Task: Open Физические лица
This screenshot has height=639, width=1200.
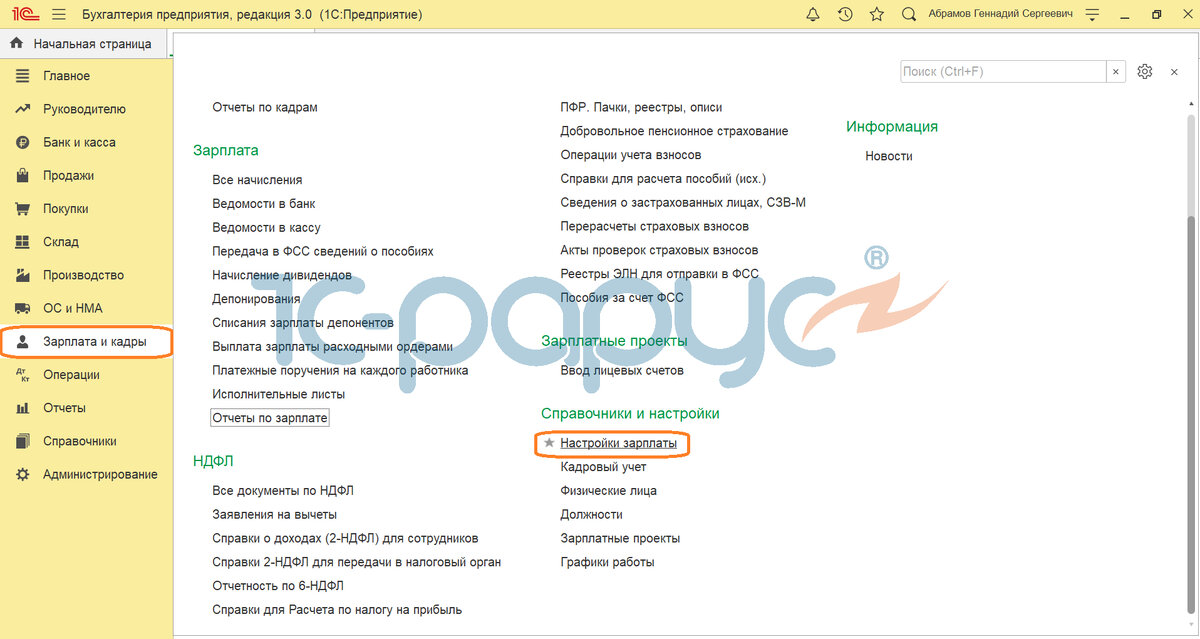Action: coord(608,491)
